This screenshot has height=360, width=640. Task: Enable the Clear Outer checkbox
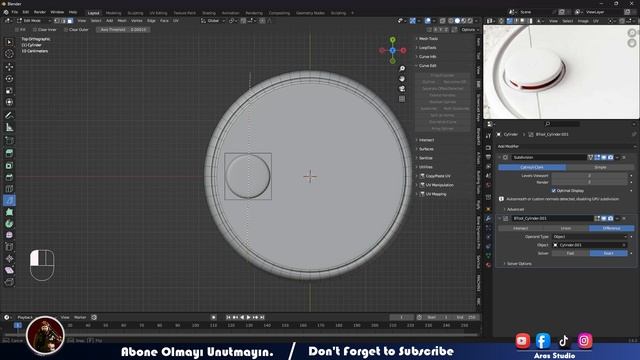(66, 30)
